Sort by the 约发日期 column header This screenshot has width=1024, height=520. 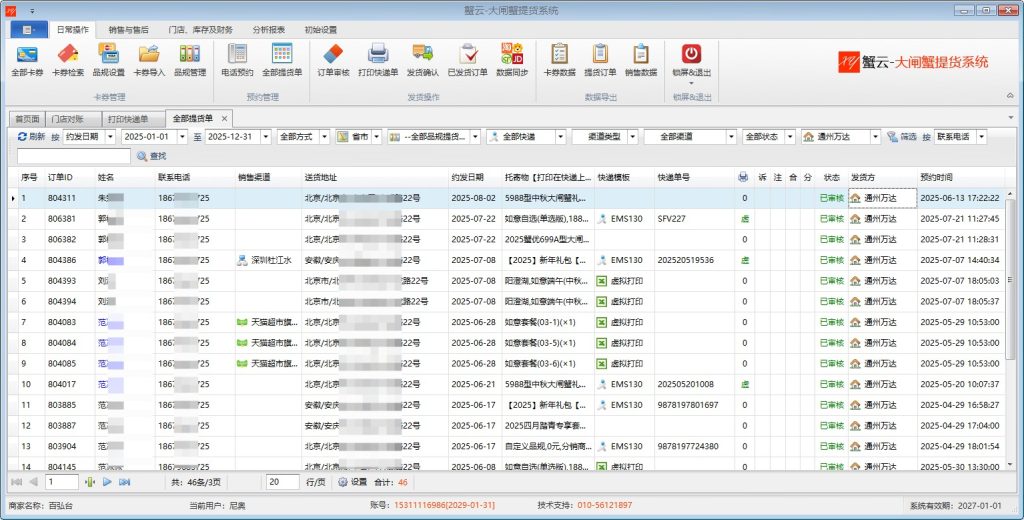tap(475, 177)
